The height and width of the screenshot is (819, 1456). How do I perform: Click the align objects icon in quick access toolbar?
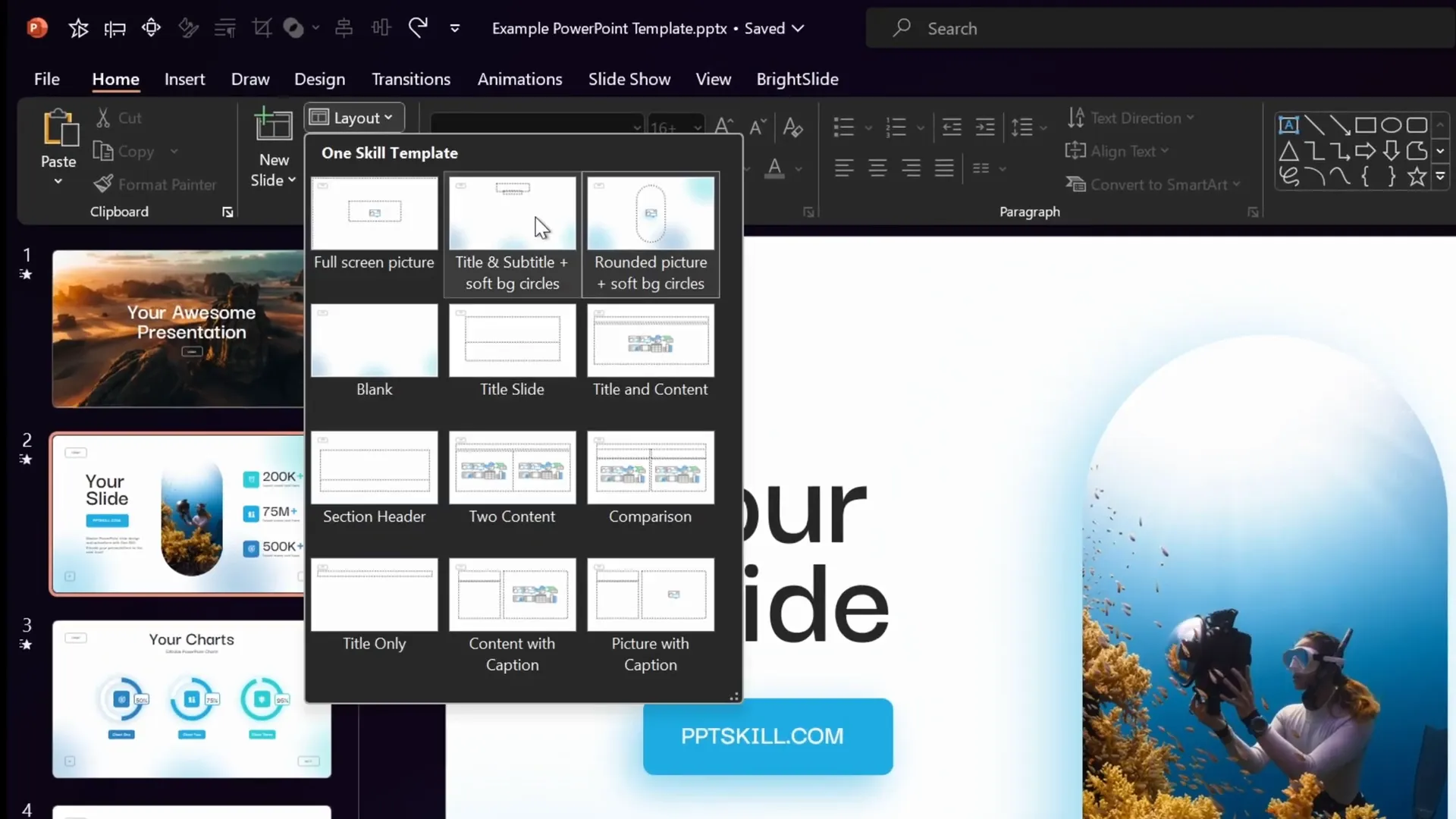pyautogui.click(x=344, y=28)
